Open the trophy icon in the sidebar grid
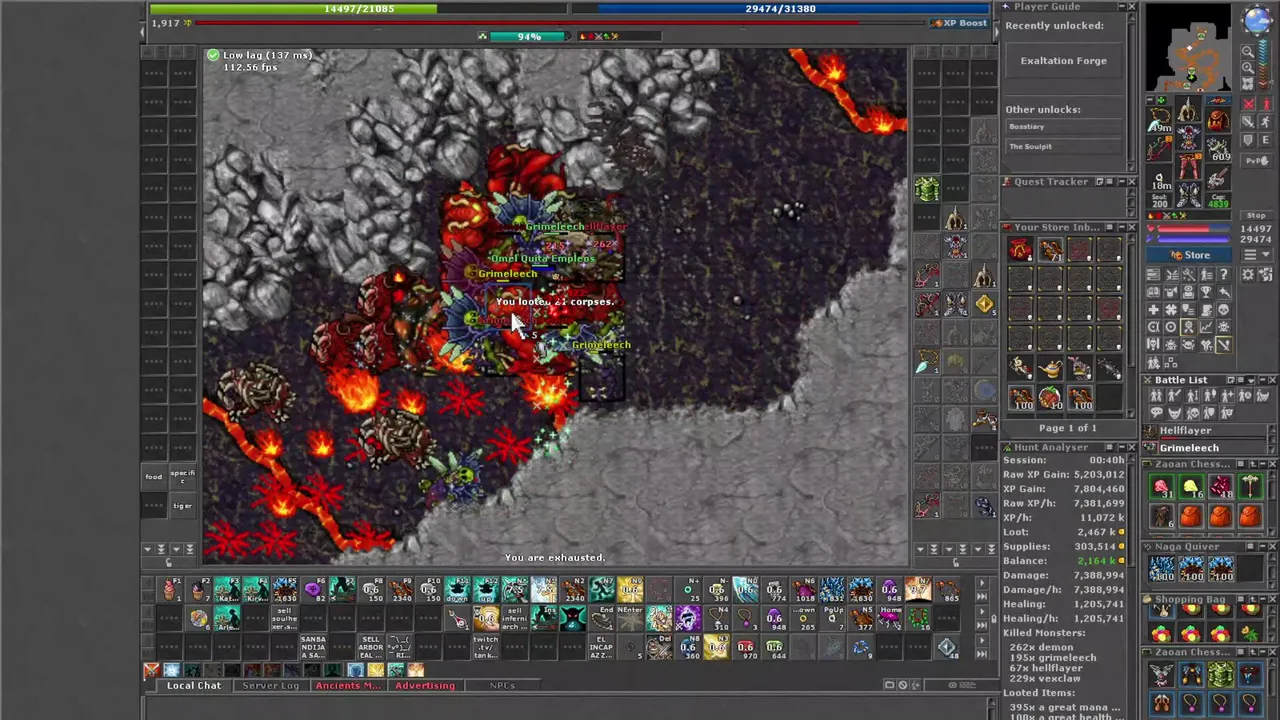Image resolution: width=1280 pixels, height=720 pixels. tap(1206, 292)
